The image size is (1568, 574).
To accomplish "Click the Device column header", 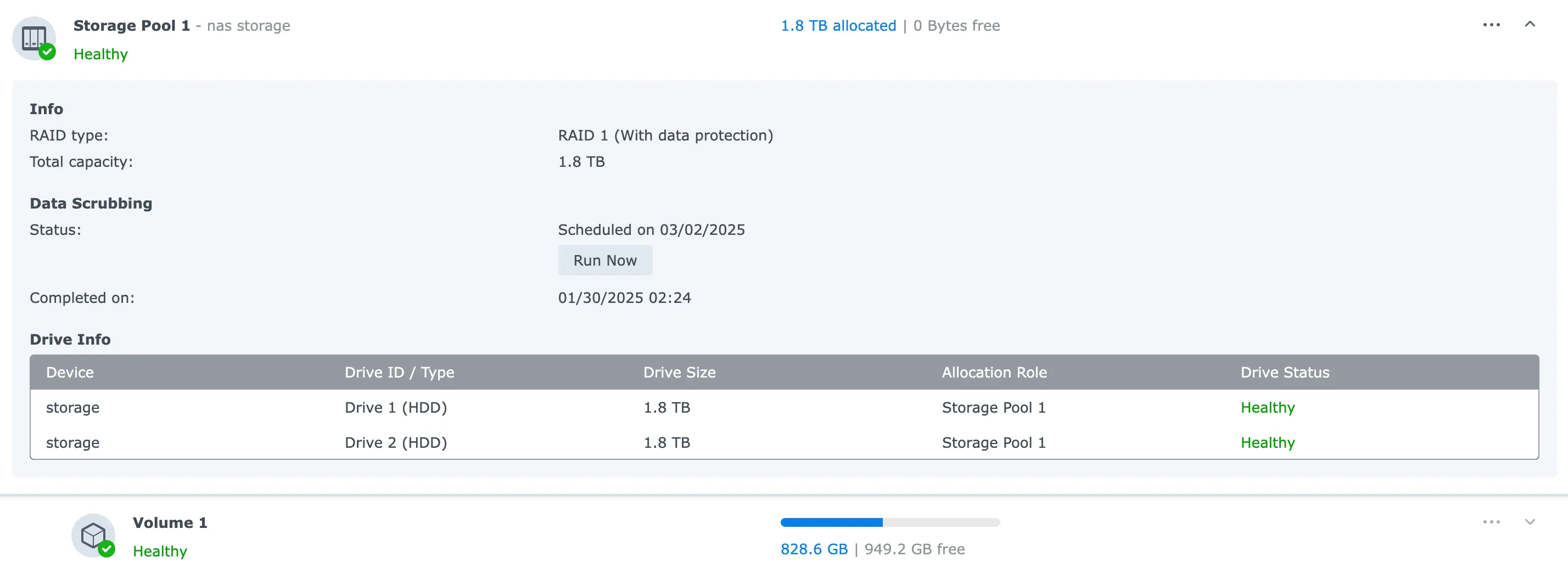I will coord(69,372).
